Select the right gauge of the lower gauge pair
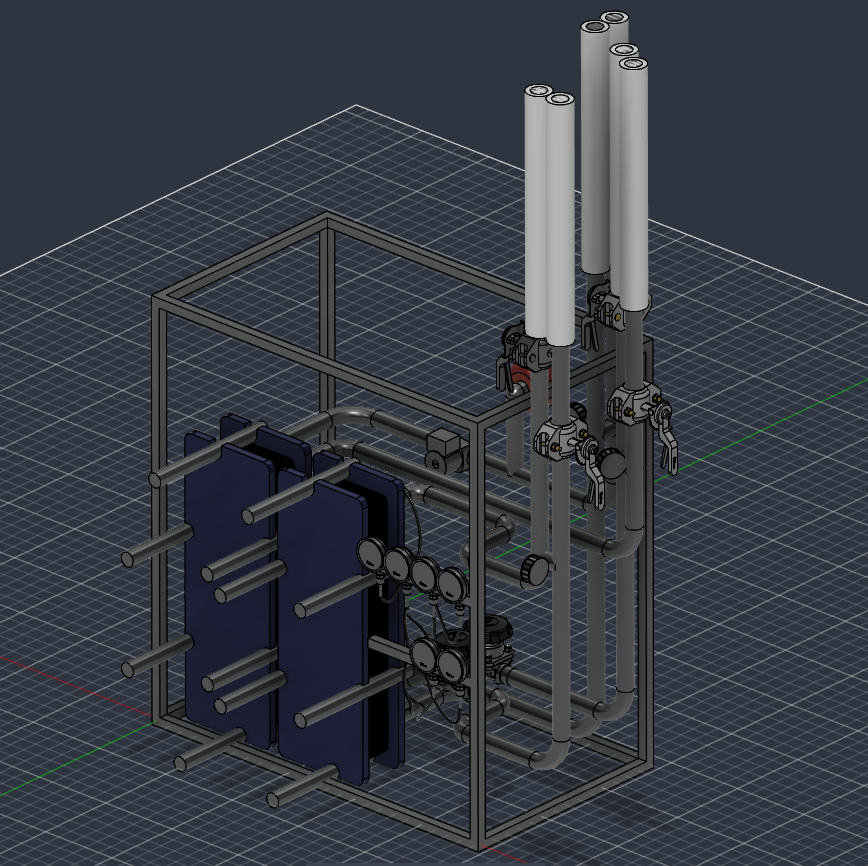Image resolution: width=868 pixels, height=866 pixels. (x=451, y=666)
